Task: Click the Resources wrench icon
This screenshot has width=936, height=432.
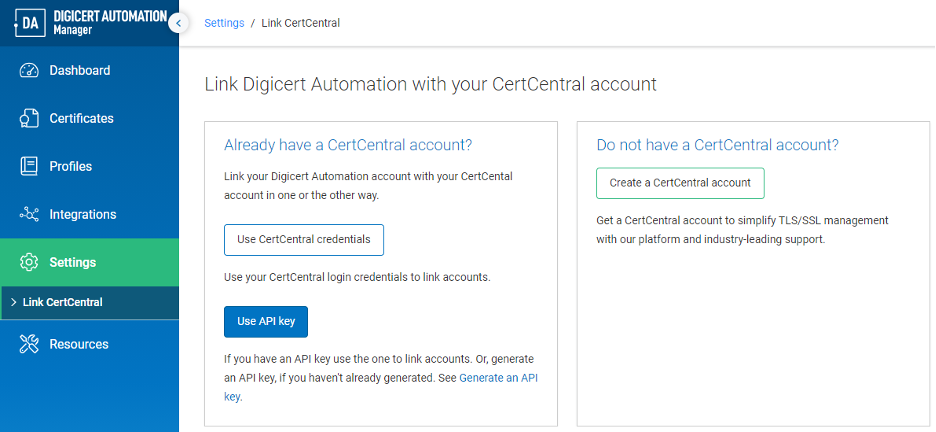Action: (29, 344)
